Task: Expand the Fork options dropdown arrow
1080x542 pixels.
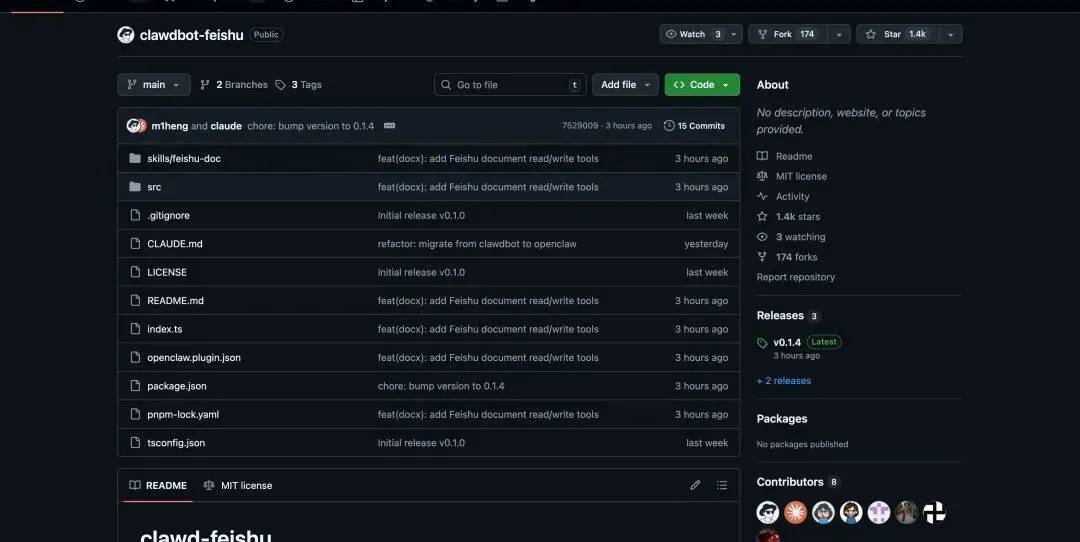Action: [839, 34]
